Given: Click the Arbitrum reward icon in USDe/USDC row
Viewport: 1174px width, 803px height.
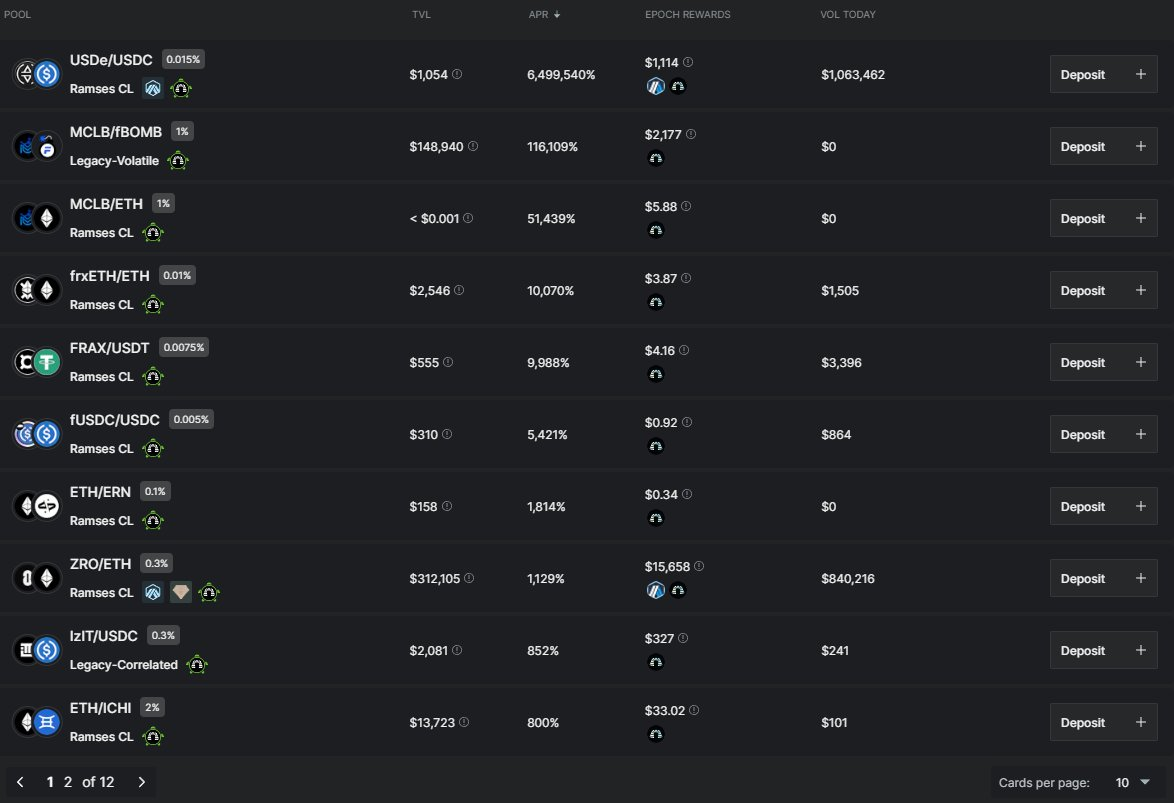Looking at the screenshot, I should [x=656, y=86].
